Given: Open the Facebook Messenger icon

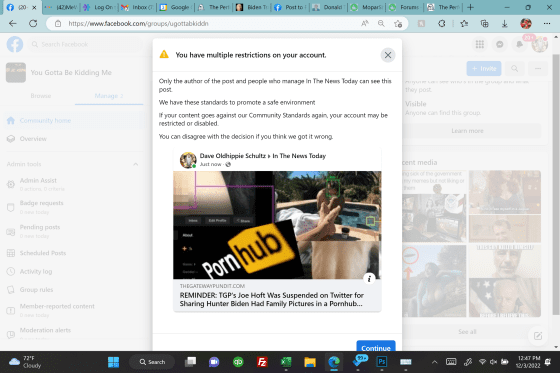Looking at the screenshot, I should 500,44.
